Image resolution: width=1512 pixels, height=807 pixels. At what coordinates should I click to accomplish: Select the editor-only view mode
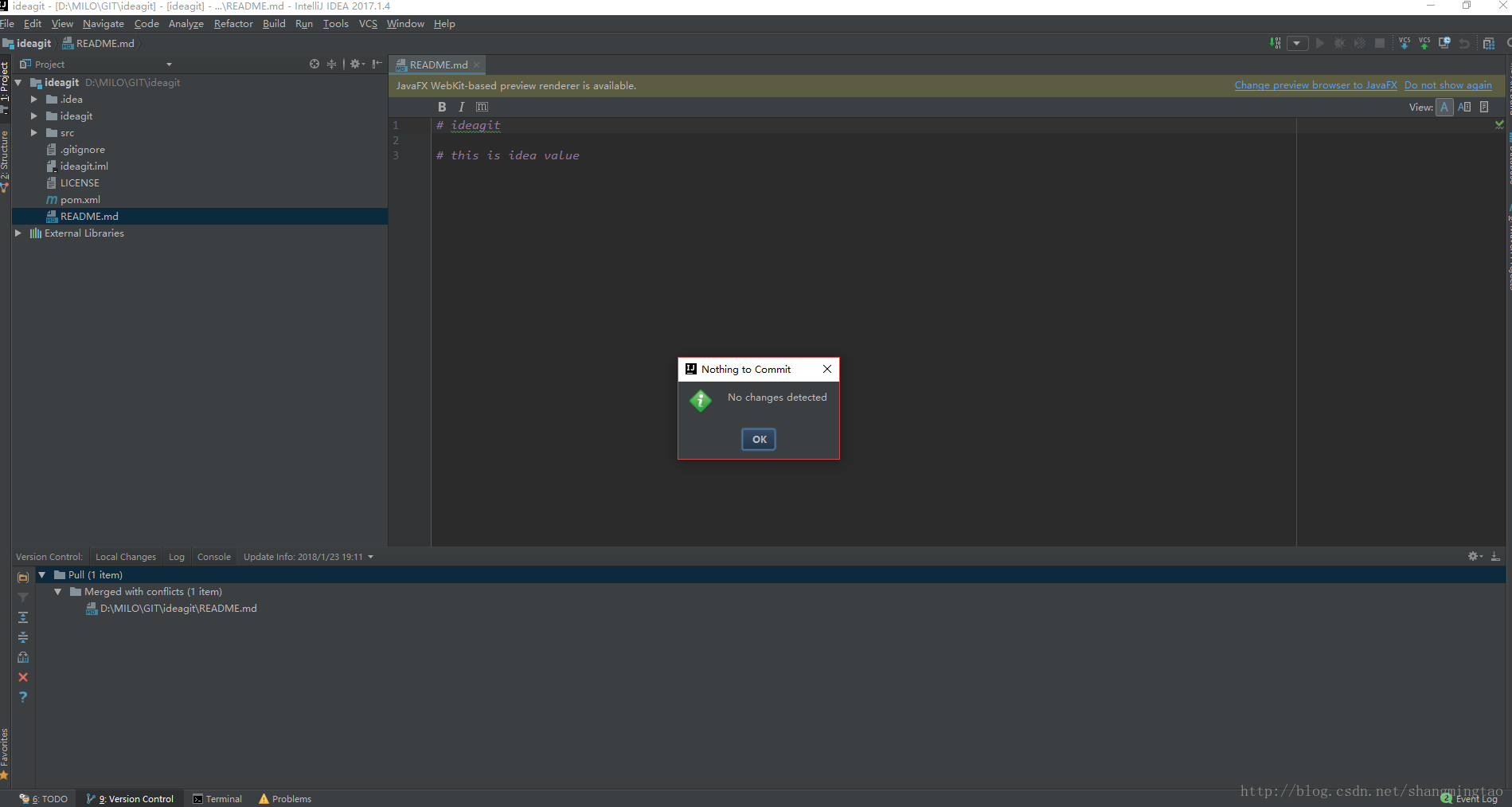pyautogui.click(x=1444, y=107)
